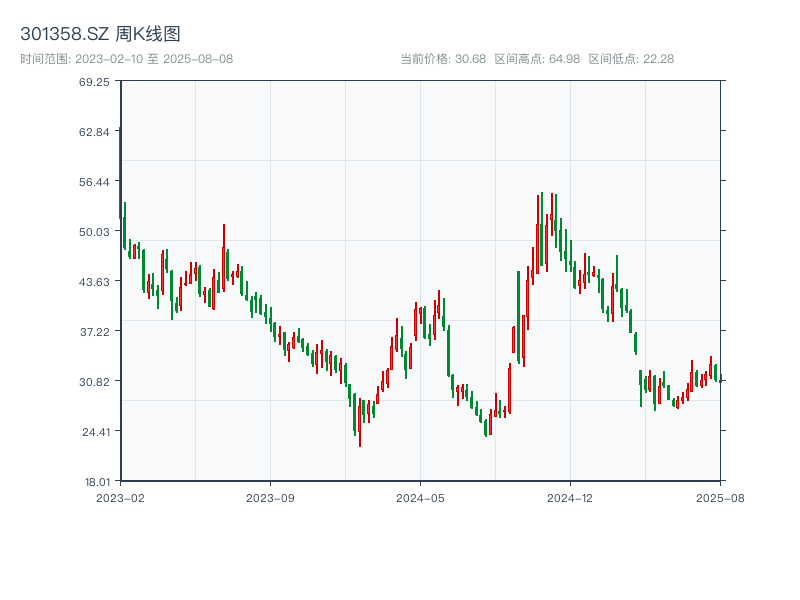The image size is (800, 600).
Task: Click the y-axis label 18.01
Action: coord(97,482)
